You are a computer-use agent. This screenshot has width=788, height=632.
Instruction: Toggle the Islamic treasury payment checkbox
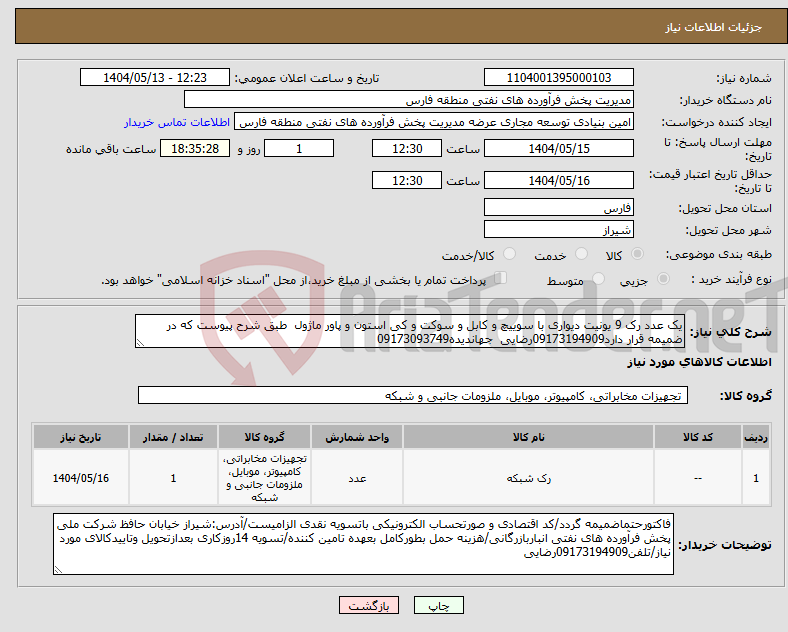501,278
